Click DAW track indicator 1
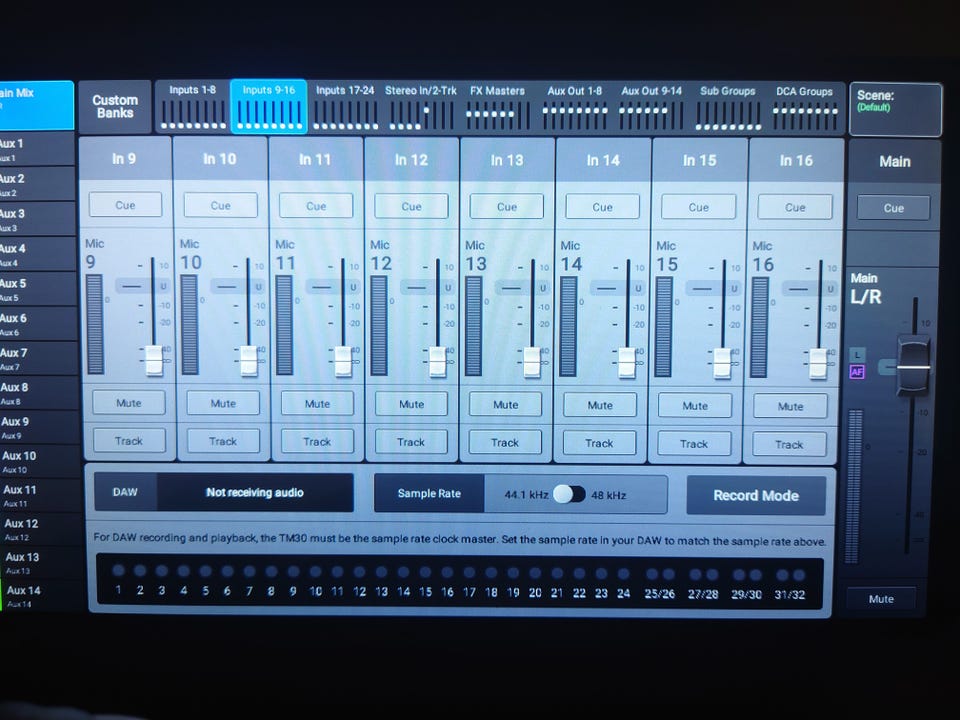 click(x=119, y=571)
